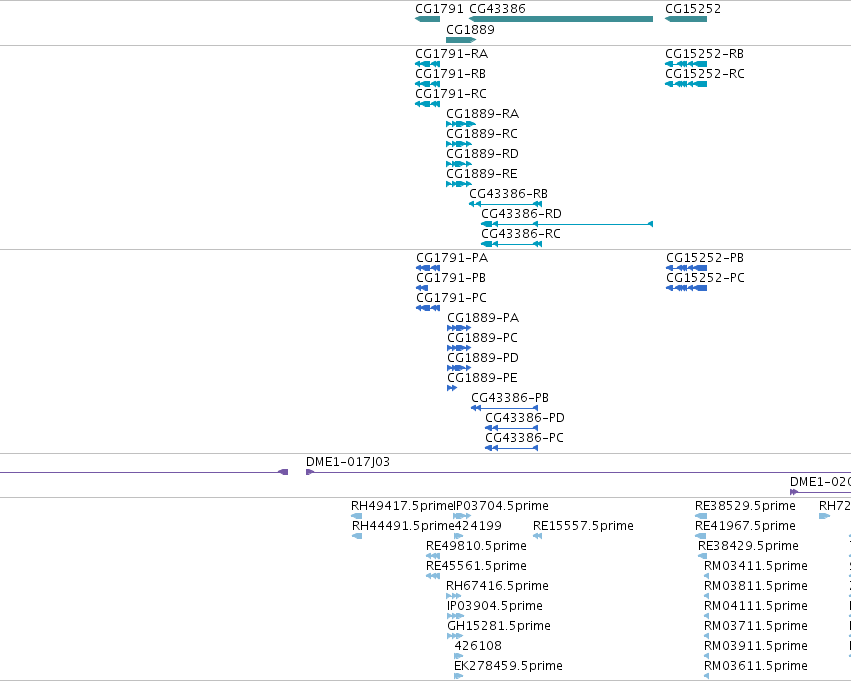Select protein CG43386-PC
This screenshot has height=681, width=851.
coord(524,438)
